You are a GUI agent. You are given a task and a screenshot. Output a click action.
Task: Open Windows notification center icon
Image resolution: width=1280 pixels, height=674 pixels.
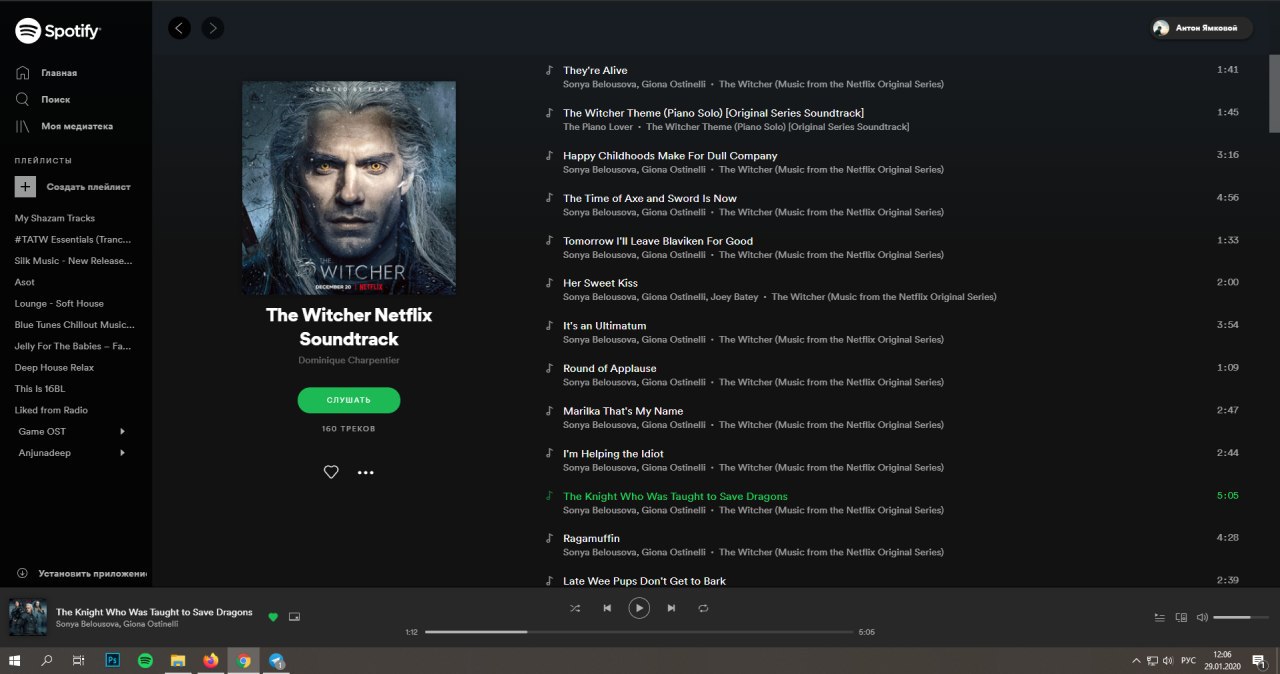[x=1258, y=661]
